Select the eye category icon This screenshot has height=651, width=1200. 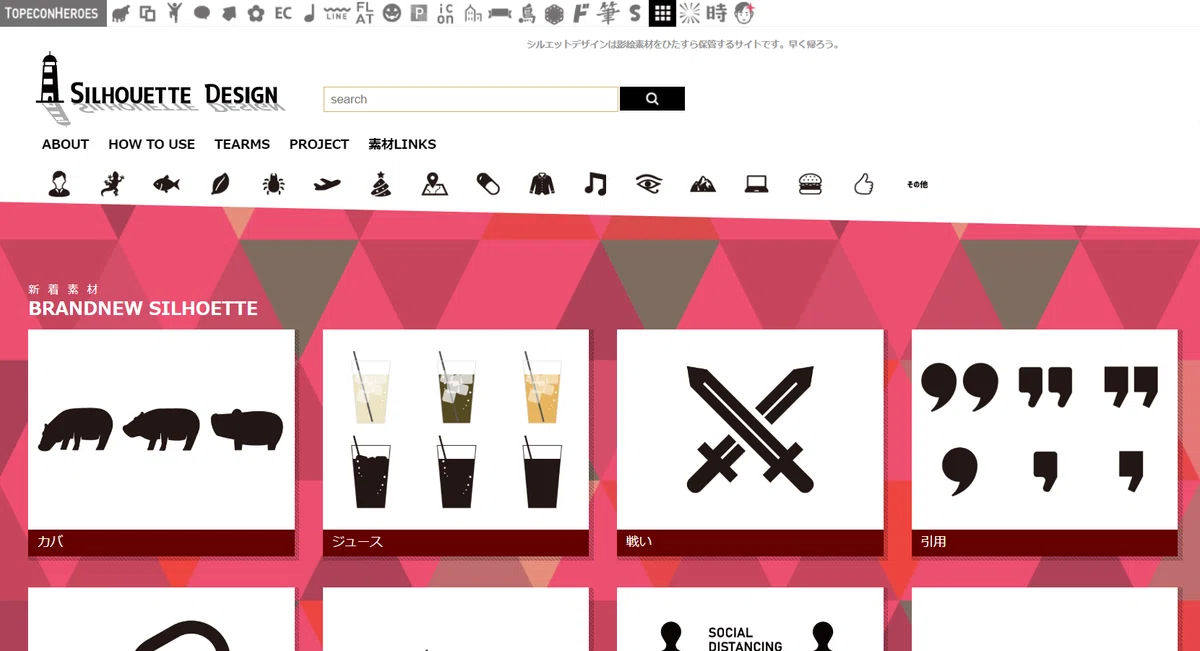click(649, 184)
